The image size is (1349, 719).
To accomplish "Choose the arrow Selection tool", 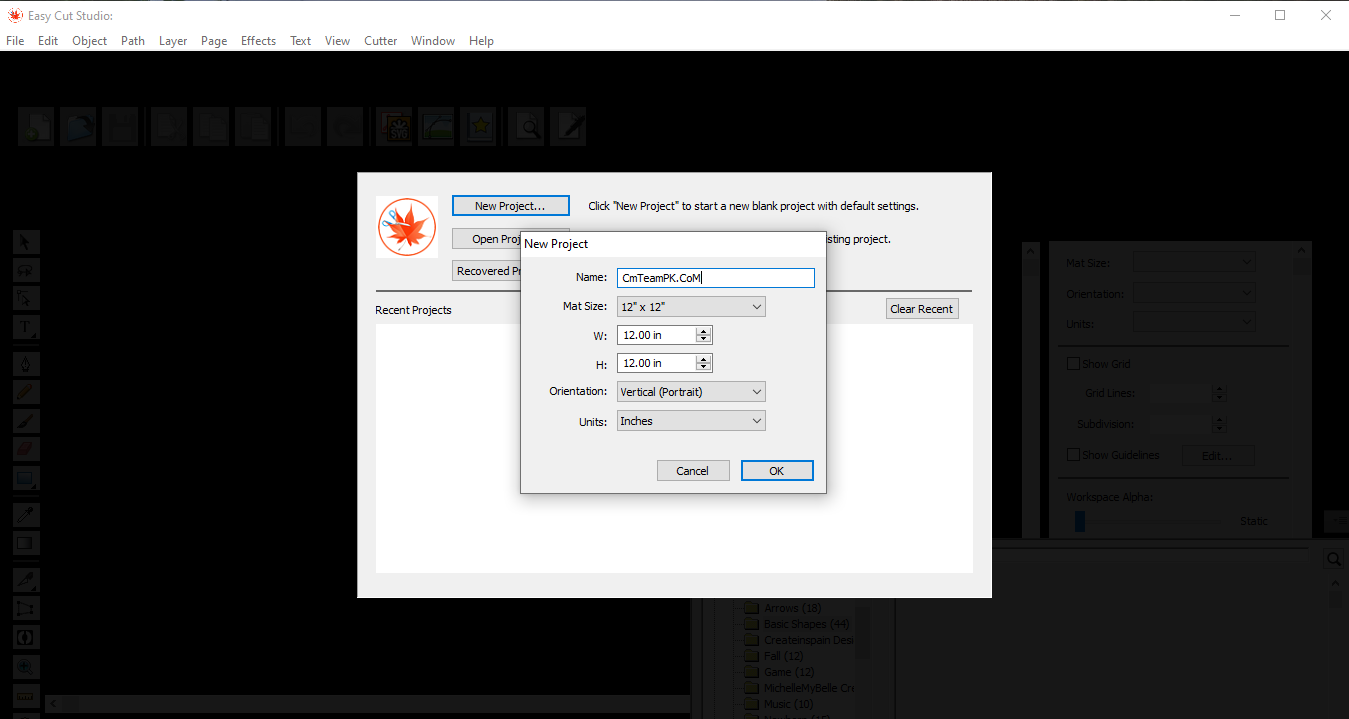I will click(x=26, y=242).
